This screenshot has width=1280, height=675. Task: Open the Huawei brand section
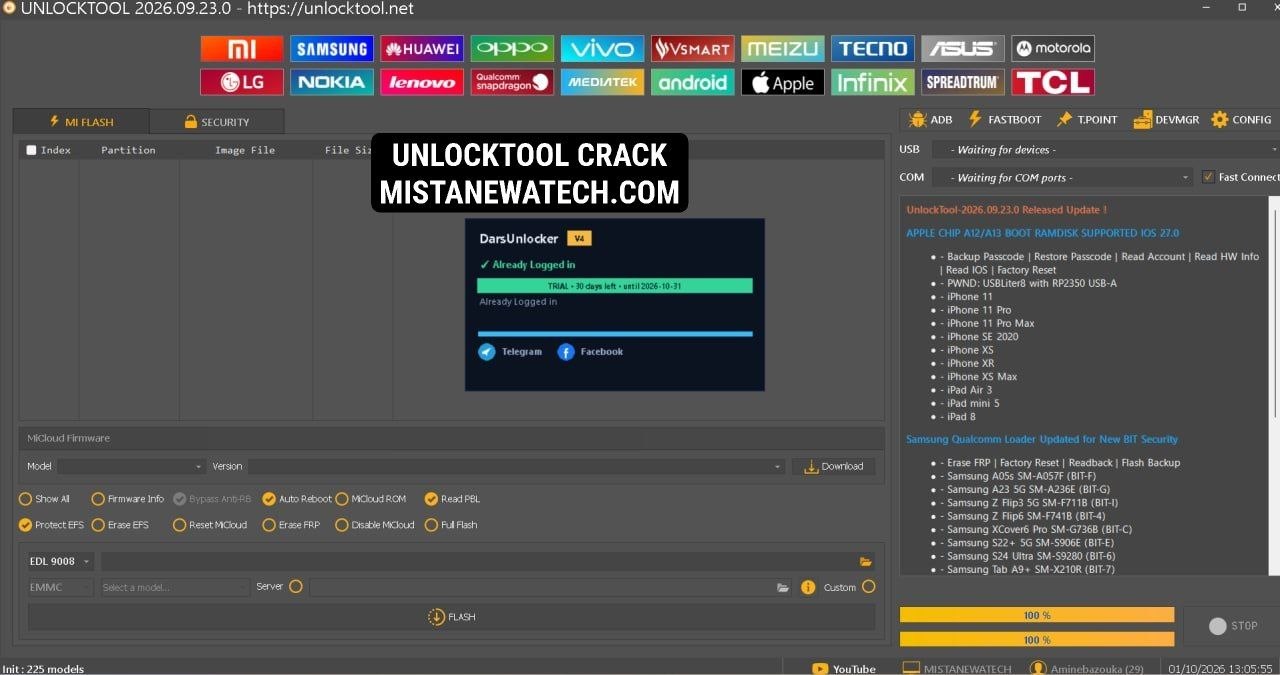coord(422,48)
